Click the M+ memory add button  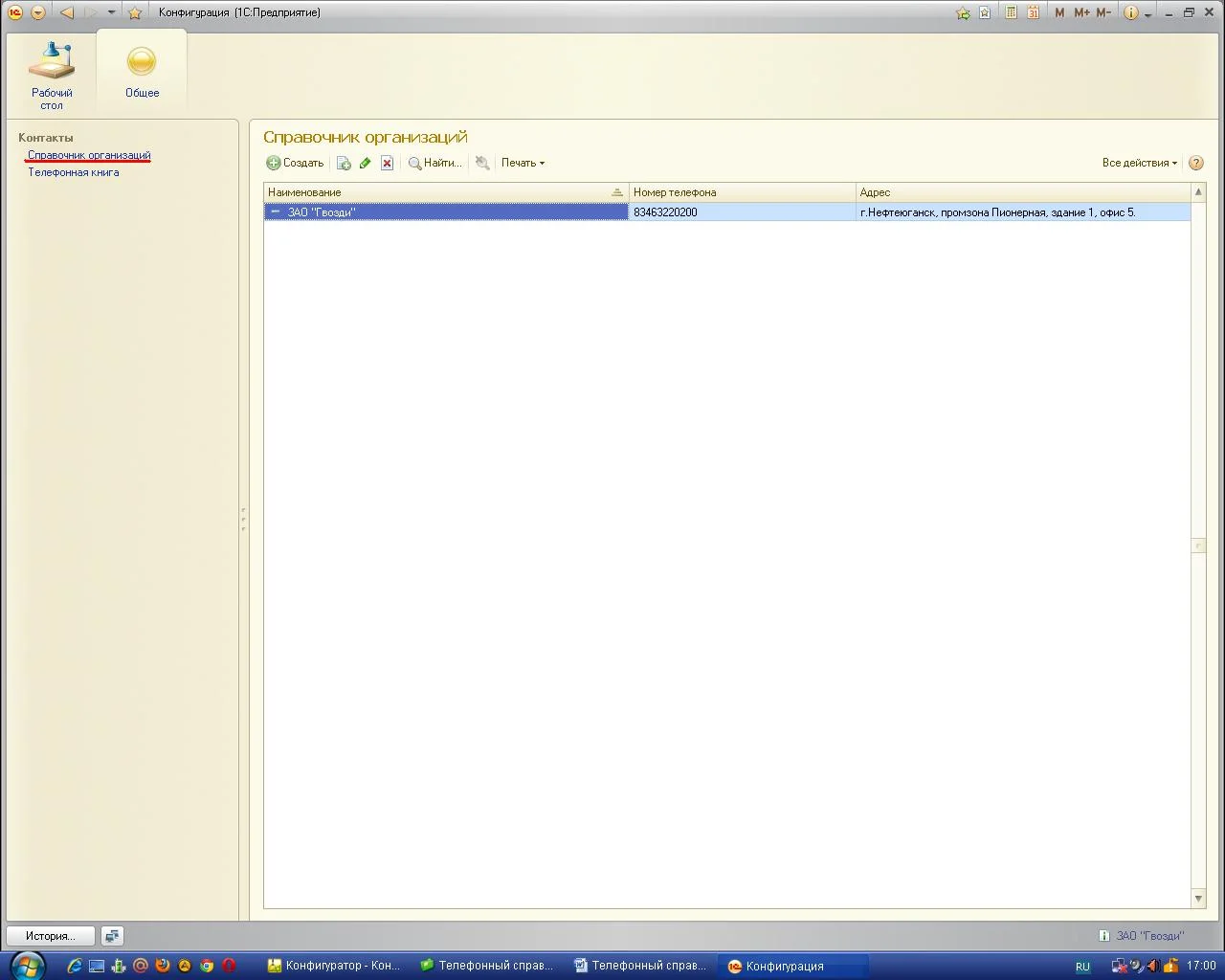pyautogui.click(x=1081, y=12)
